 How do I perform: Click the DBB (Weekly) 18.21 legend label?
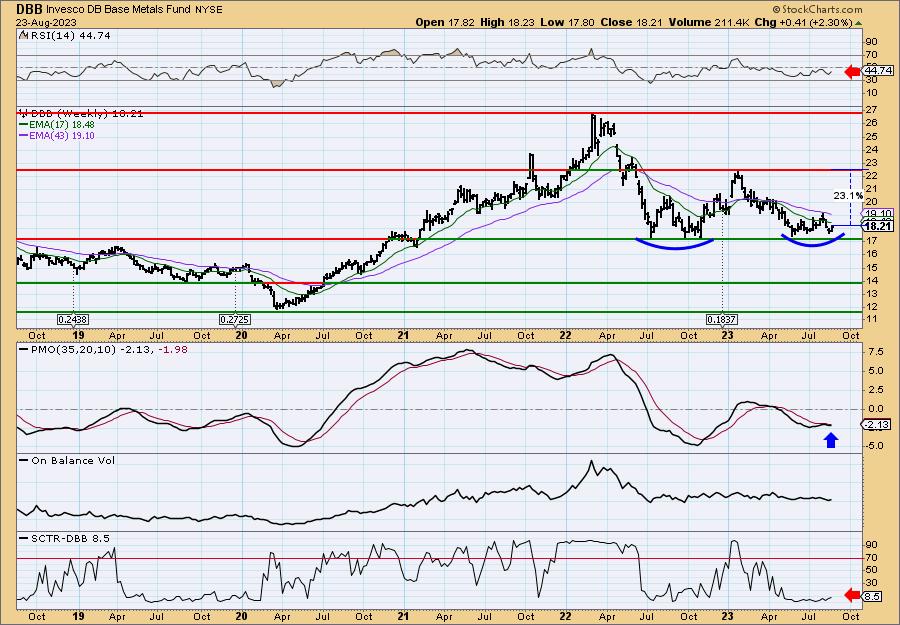[86, 114]
